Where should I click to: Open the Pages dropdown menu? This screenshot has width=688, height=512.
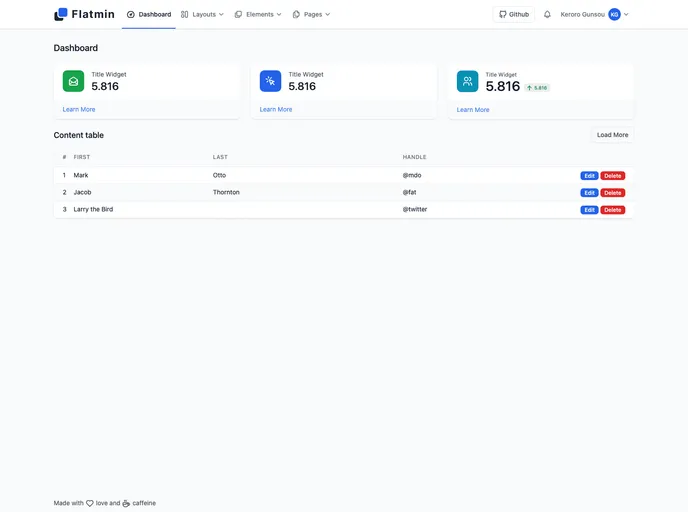(311, 14)
